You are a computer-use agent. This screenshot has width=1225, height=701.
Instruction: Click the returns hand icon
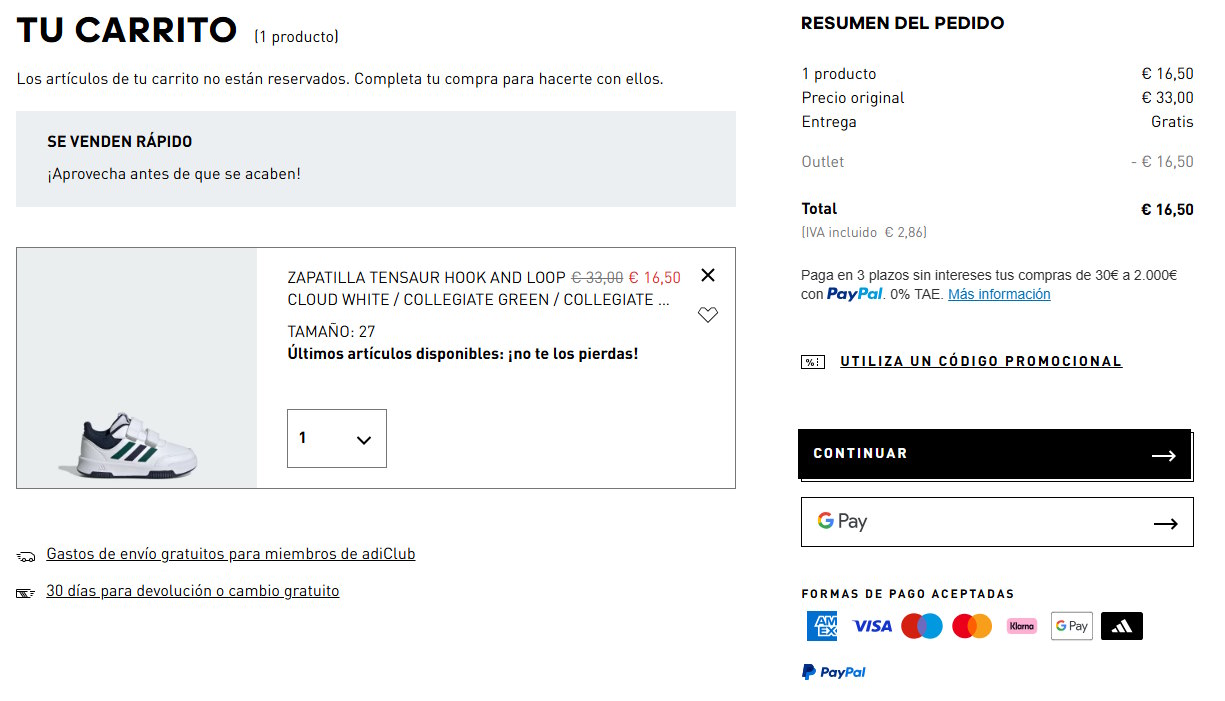point(26,593)
